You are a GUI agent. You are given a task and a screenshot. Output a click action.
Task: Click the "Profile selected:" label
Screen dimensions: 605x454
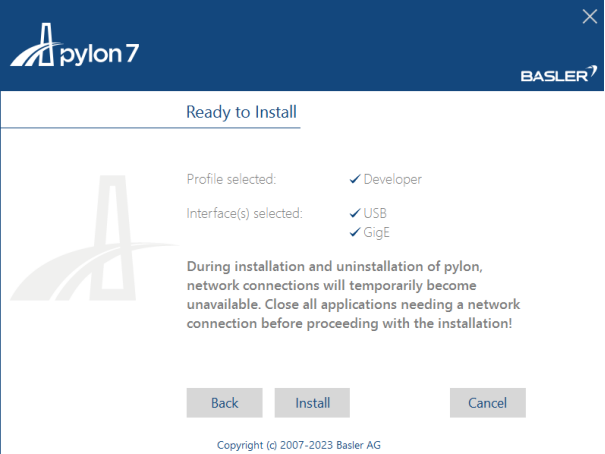coord(231,180)
